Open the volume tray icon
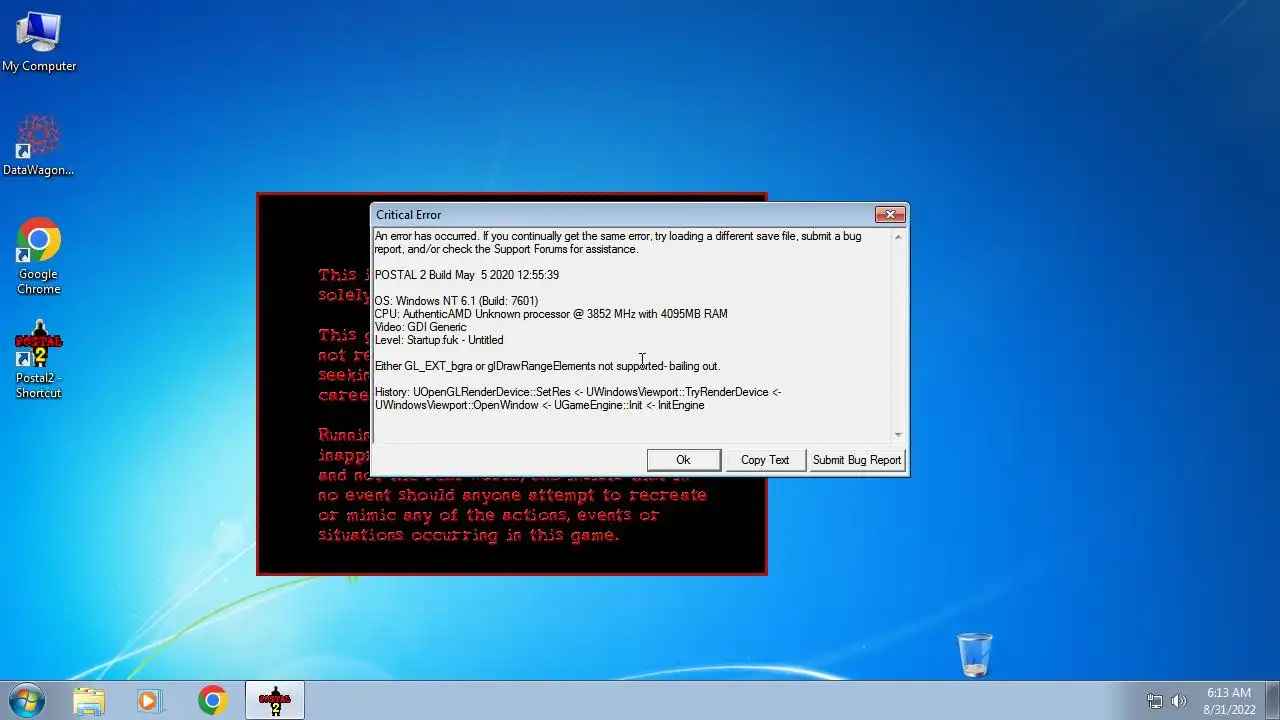 click(1179, 701)
